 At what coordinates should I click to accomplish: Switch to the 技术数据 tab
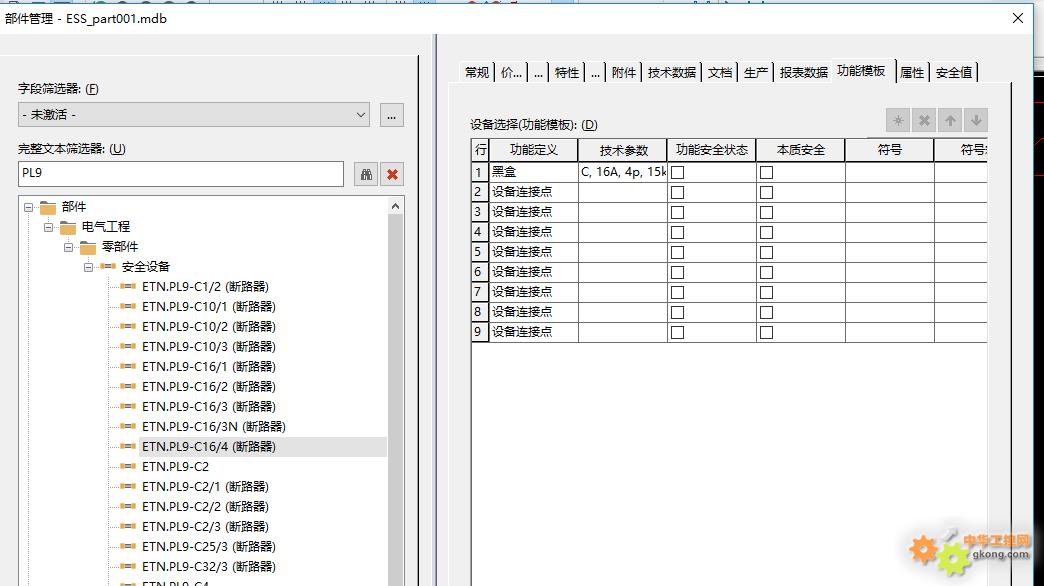tap(671, 72)
